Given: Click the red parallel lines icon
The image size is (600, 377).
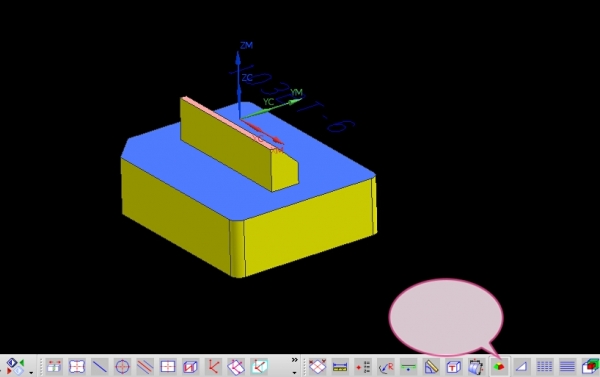Looking at the screenshot, I should 145,367.
